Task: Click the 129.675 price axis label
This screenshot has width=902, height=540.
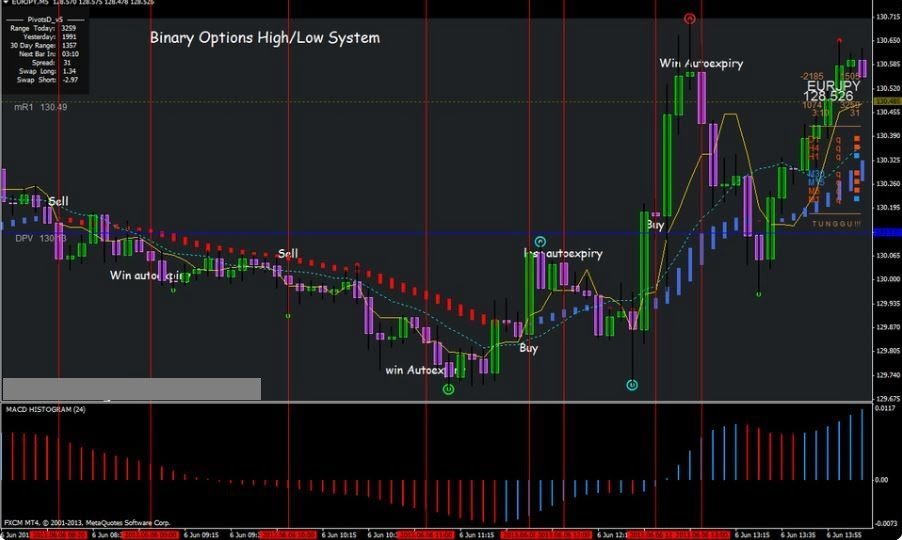Action: (x=888, y=399)
